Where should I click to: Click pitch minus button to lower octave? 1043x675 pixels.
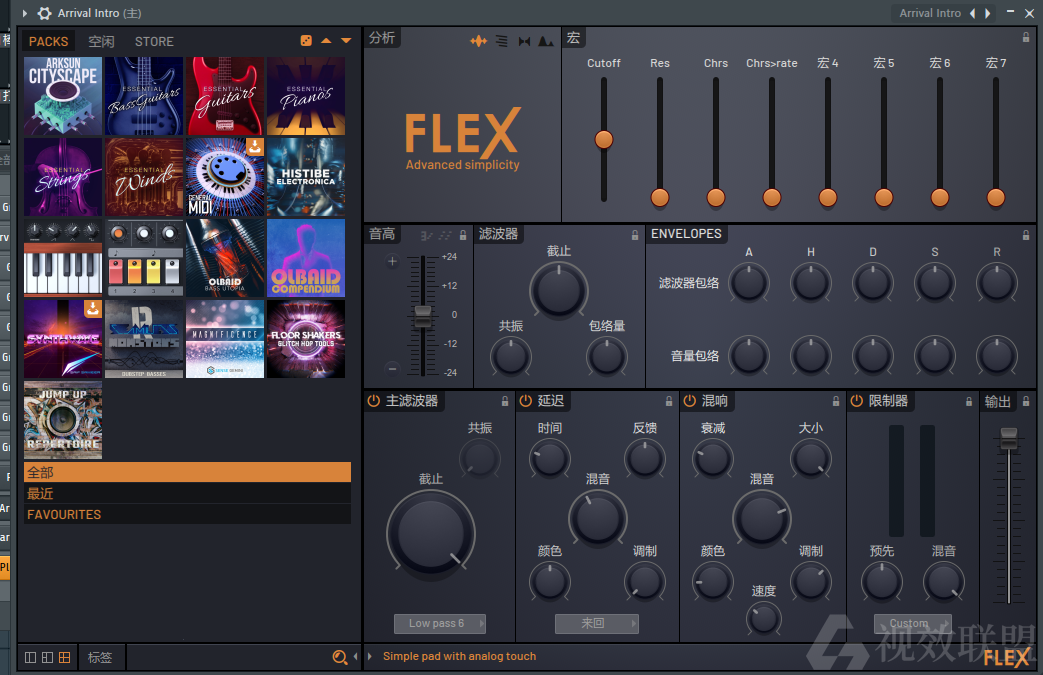(x=392, y=368)
